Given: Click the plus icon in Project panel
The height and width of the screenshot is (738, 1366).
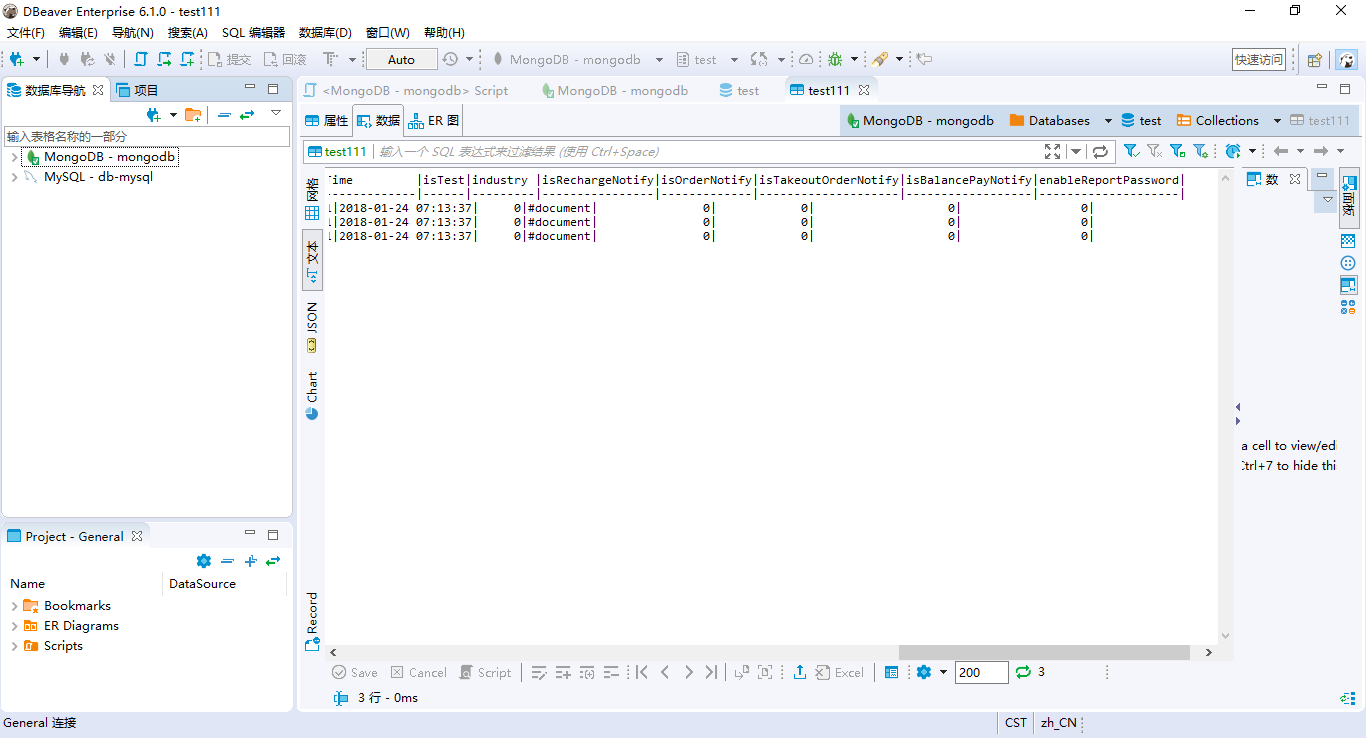Looking at the screenshot, I should click(251, 561).
